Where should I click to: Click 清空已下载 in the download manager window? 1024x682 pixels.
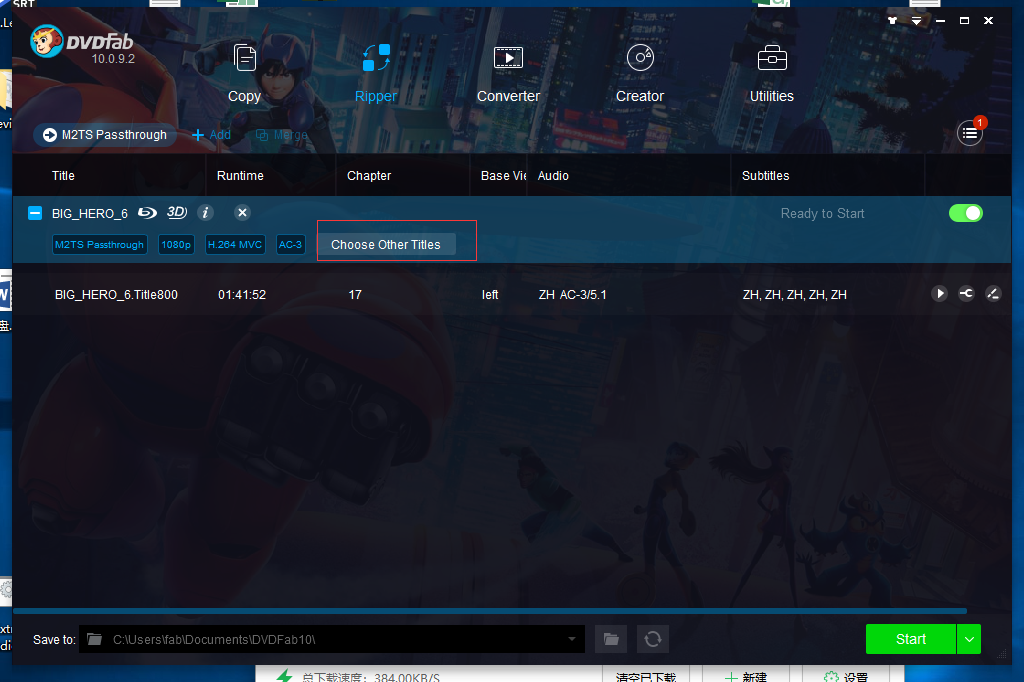645,676
